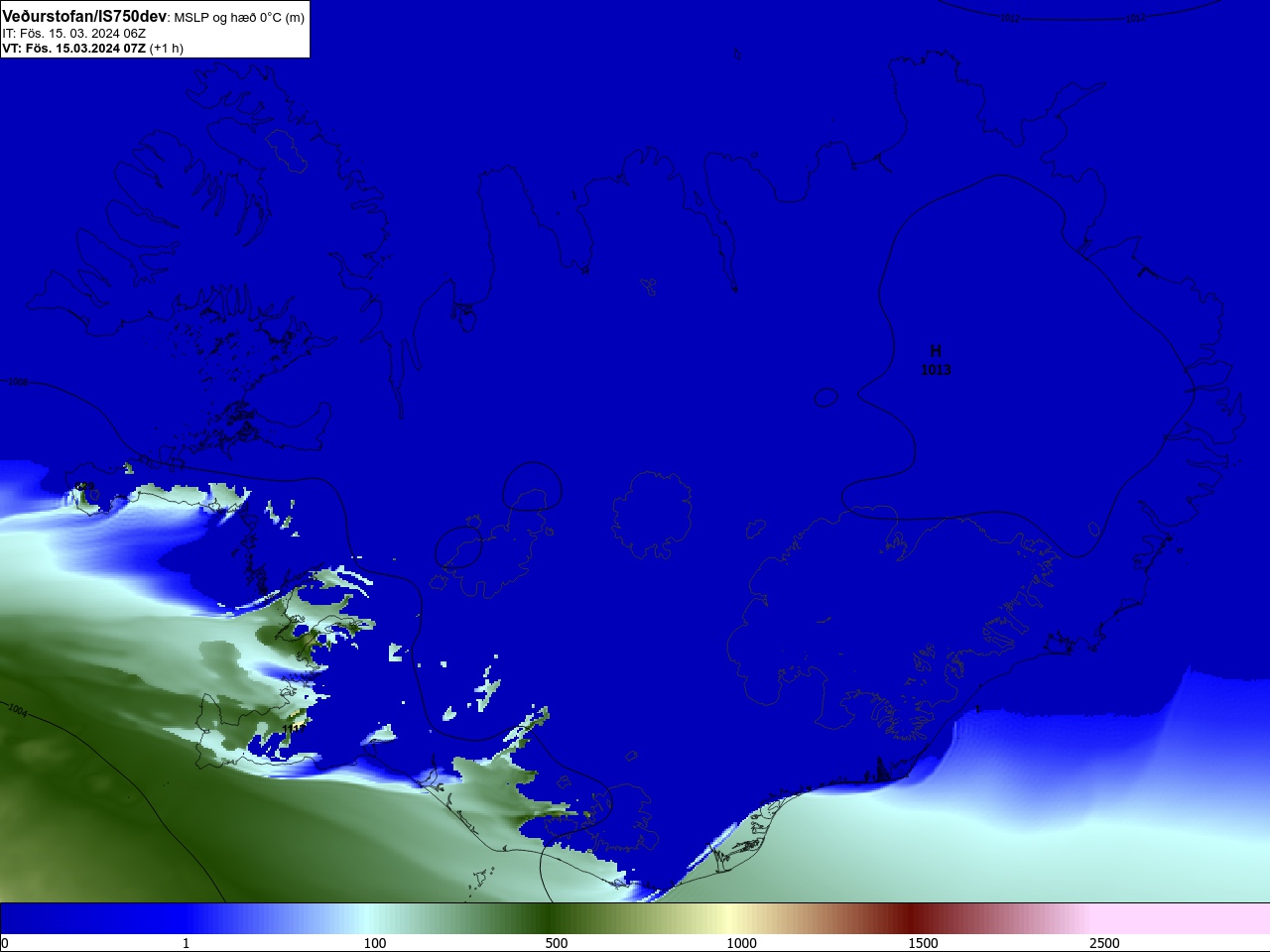Viewport: 1270px width, 952px height.
Task: Click the "1013" pressure value under H
Action: (936, 370)
